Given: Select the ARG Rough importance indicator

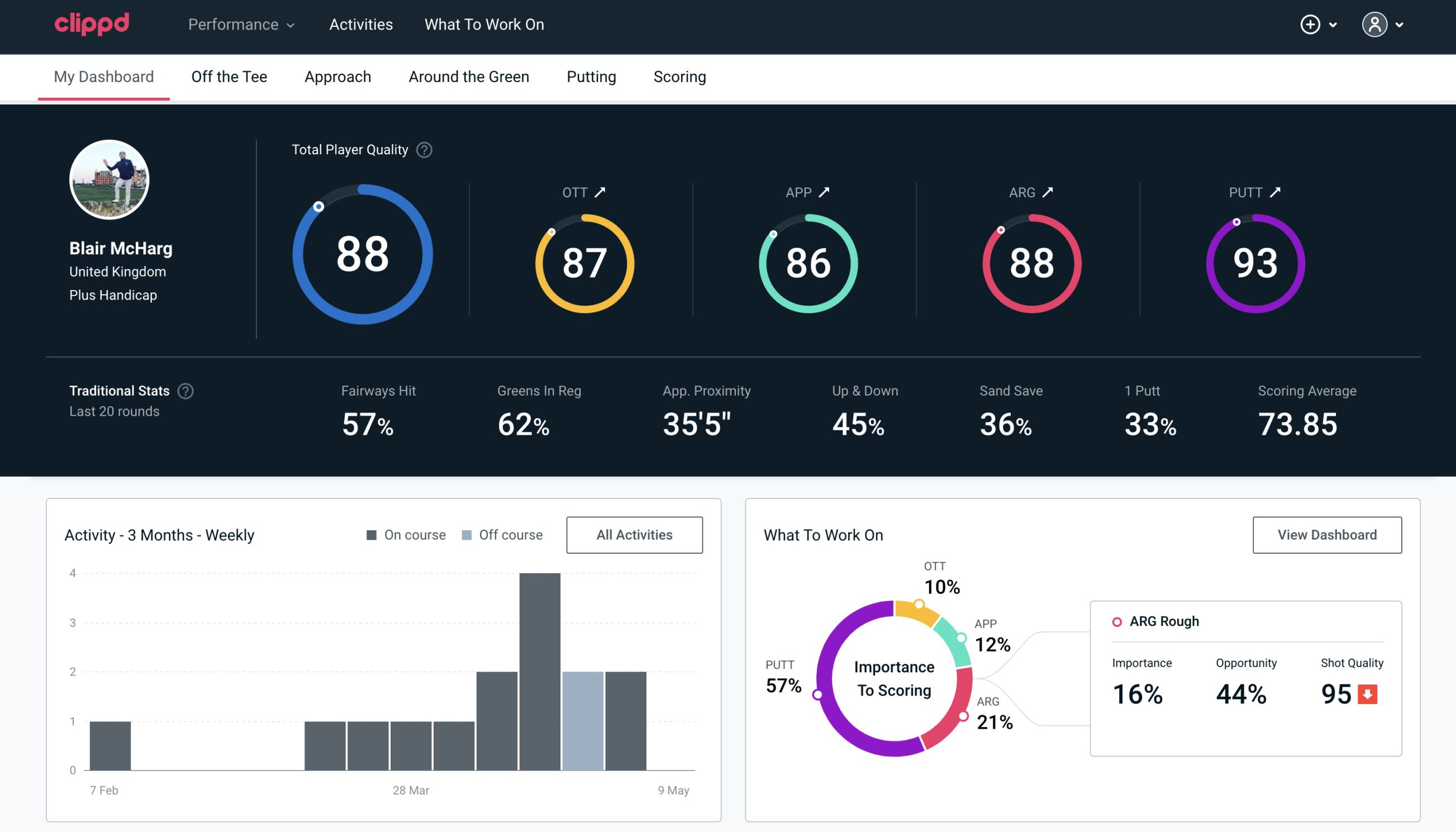Looking at the screenshot, I should (1140, 692).
